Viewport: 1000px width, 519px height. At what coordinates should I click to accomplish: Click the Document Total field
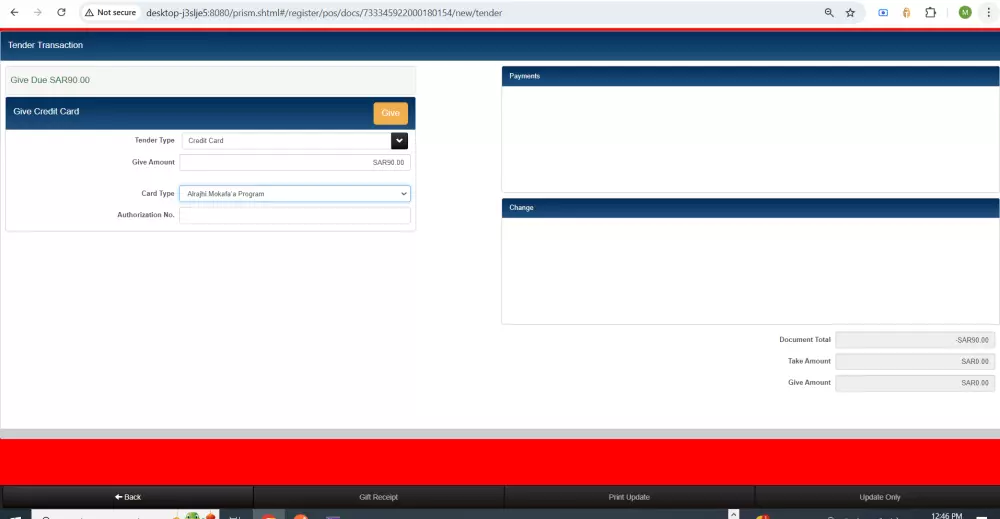pyautogui.click(x=915, y=340)
